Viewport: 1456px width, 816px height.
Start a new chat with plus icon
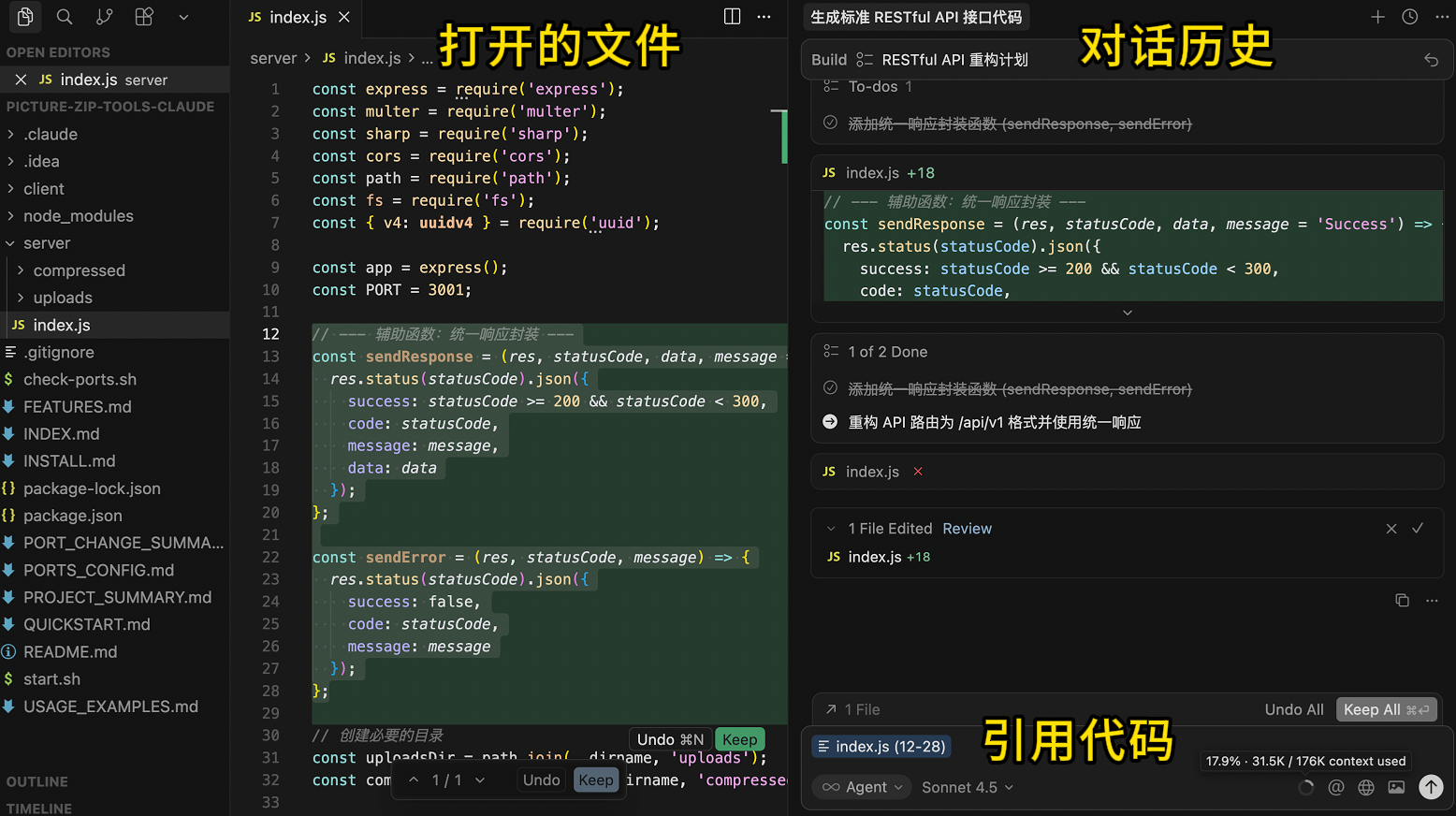tap(1377, 17)
